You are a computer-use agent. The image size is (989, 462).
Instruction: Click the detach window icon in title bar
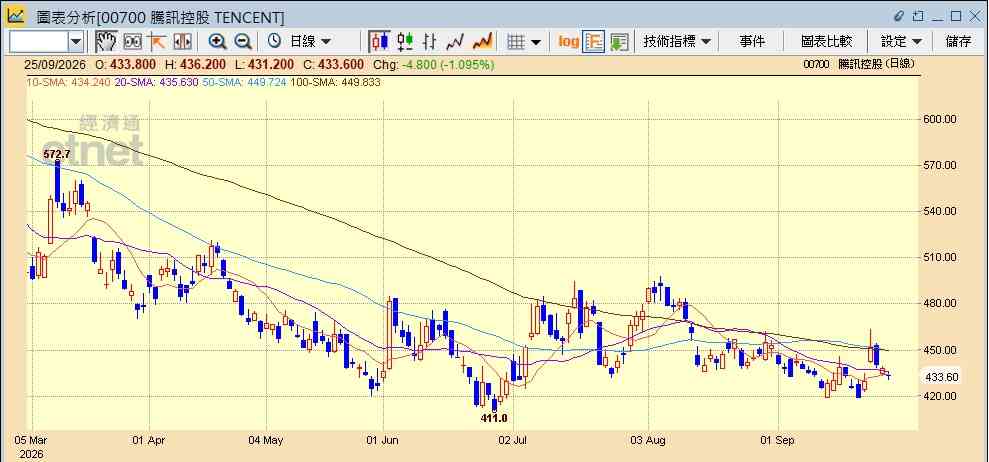(x=918, y=16)
